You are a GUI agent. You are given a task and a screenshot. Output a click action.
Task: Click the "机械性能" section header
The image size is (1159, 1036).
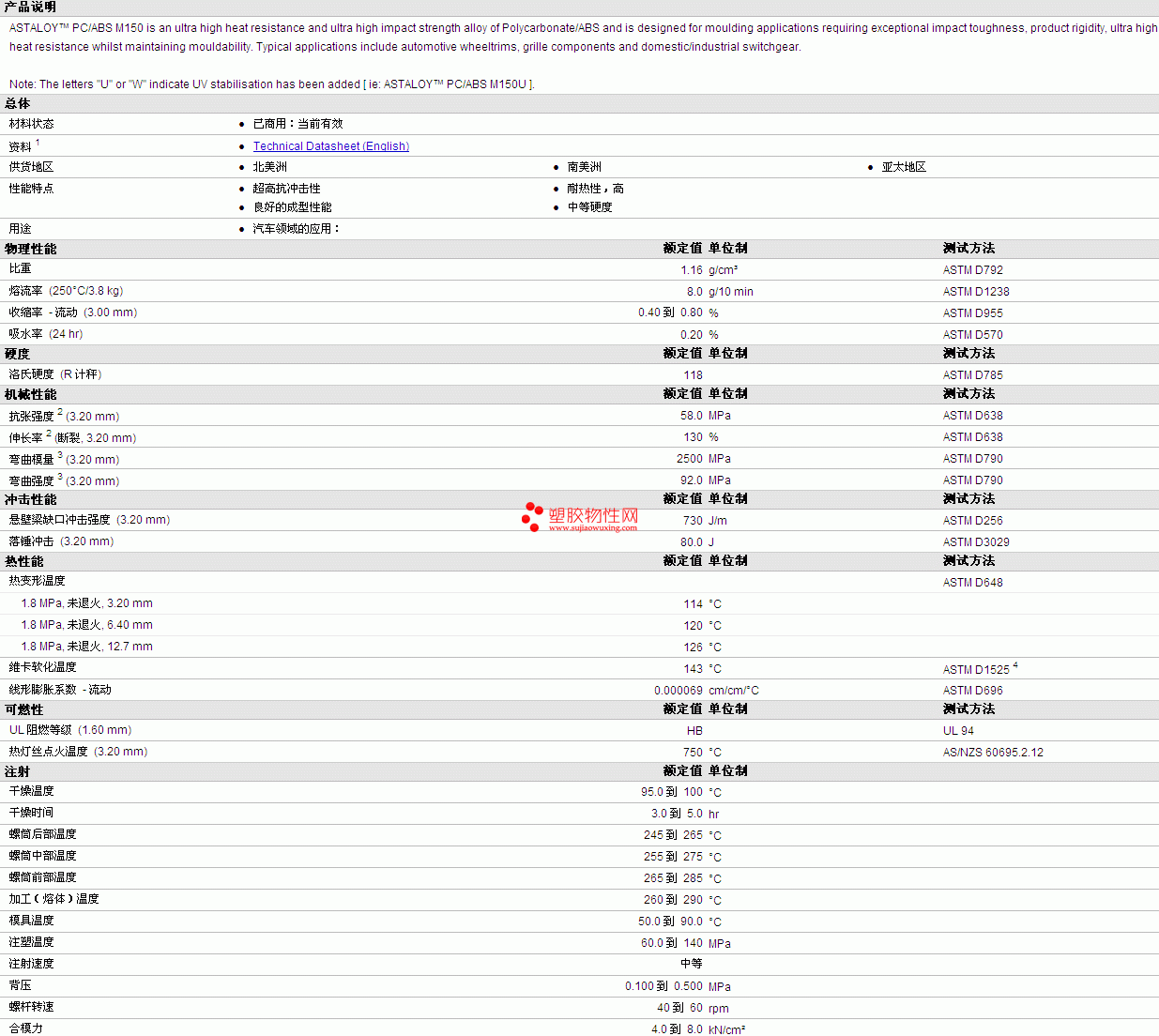(x=31, y=395)
